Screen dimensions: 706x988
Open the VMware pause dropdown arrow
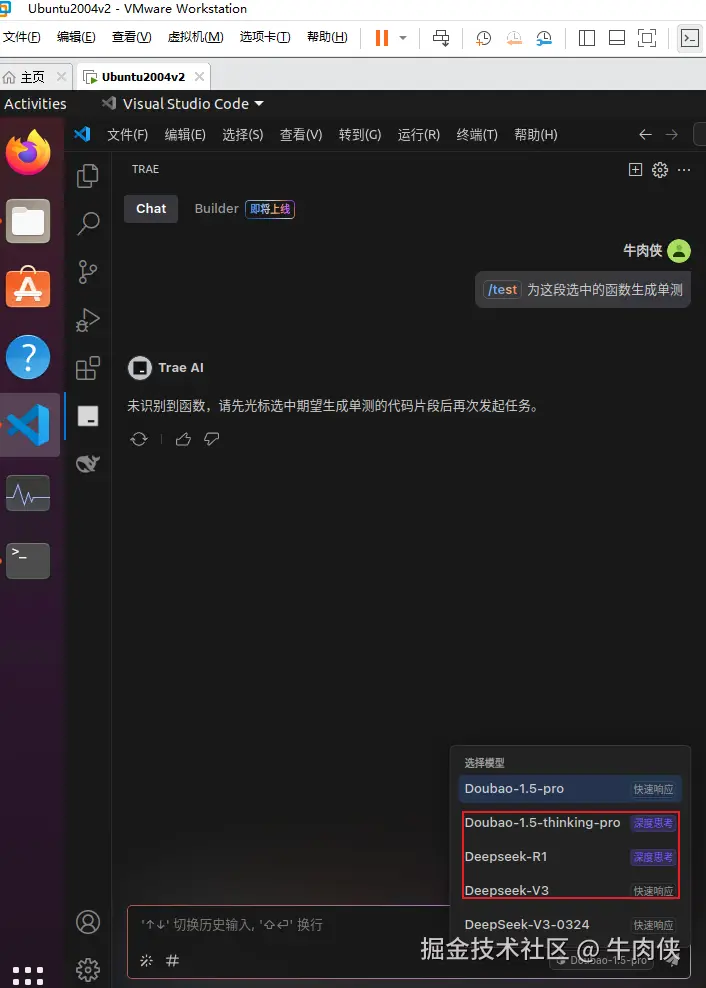(403, 38)
